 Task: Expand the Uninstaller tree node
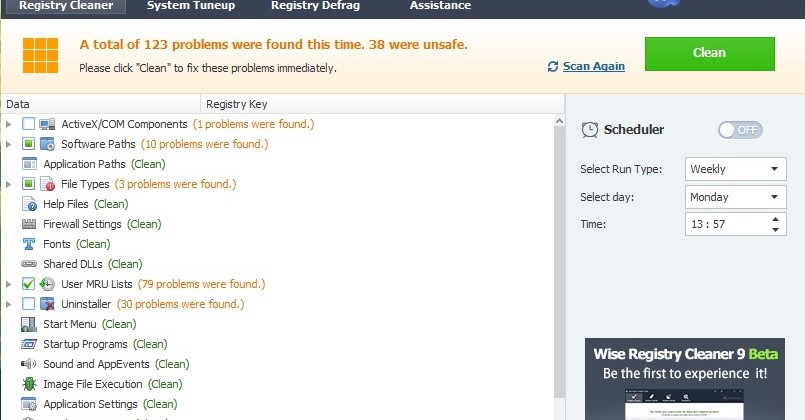tap(9, 304)
